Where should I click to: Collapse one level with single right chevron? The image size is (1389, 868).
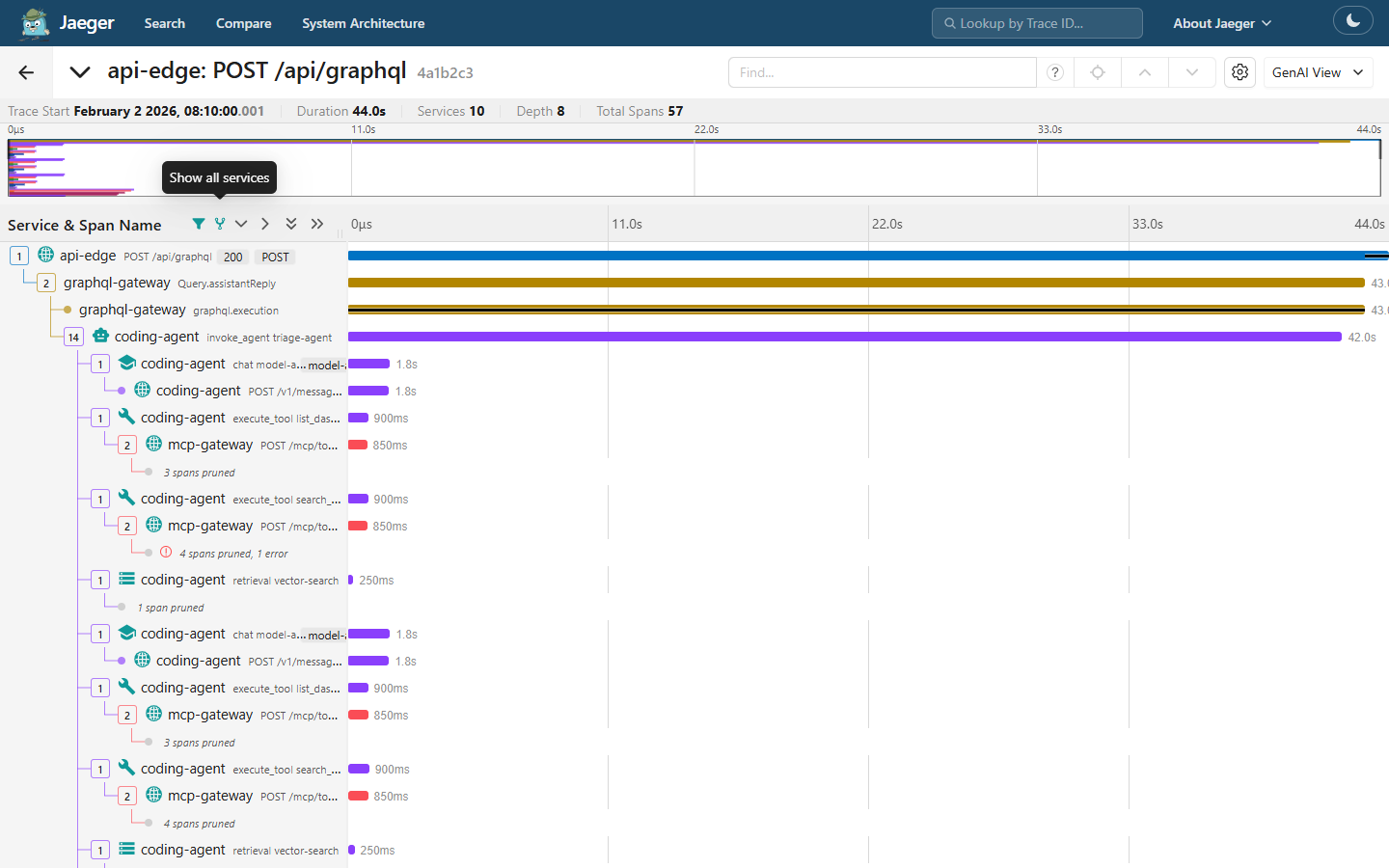coord(265,224)
